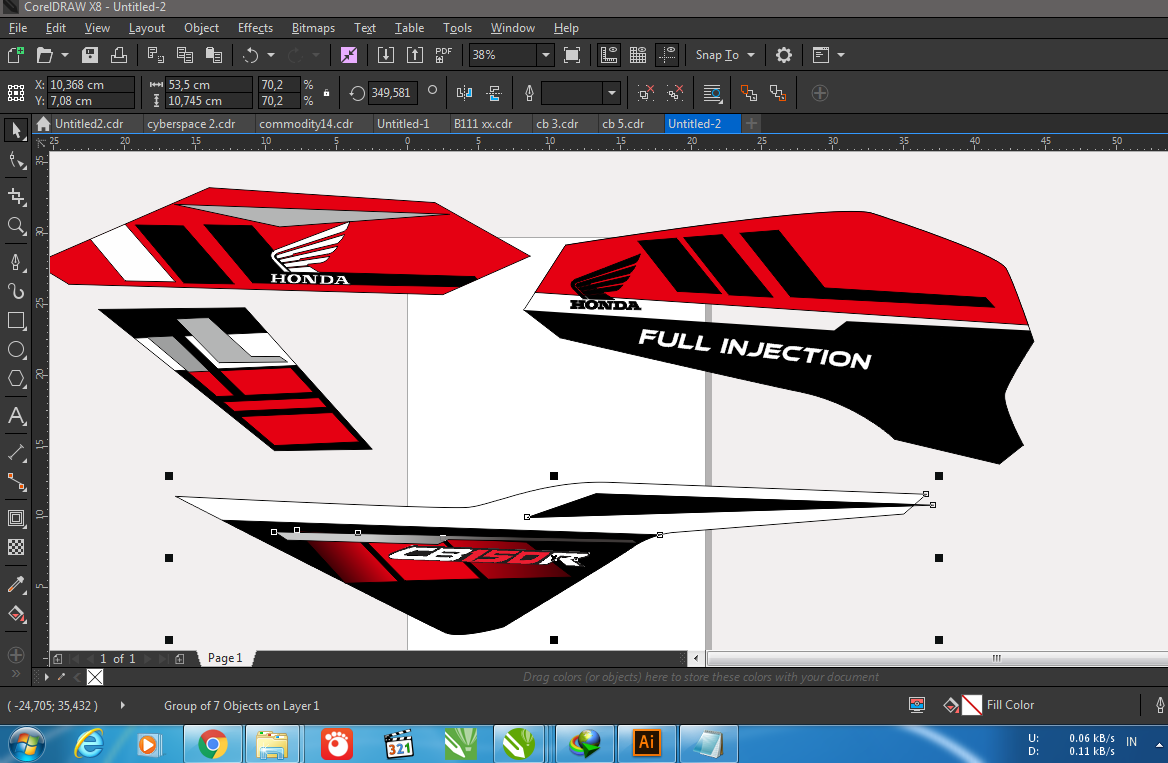Open the Page 1 tab
Screen dimensions: 1168x763
coord(225,658)
